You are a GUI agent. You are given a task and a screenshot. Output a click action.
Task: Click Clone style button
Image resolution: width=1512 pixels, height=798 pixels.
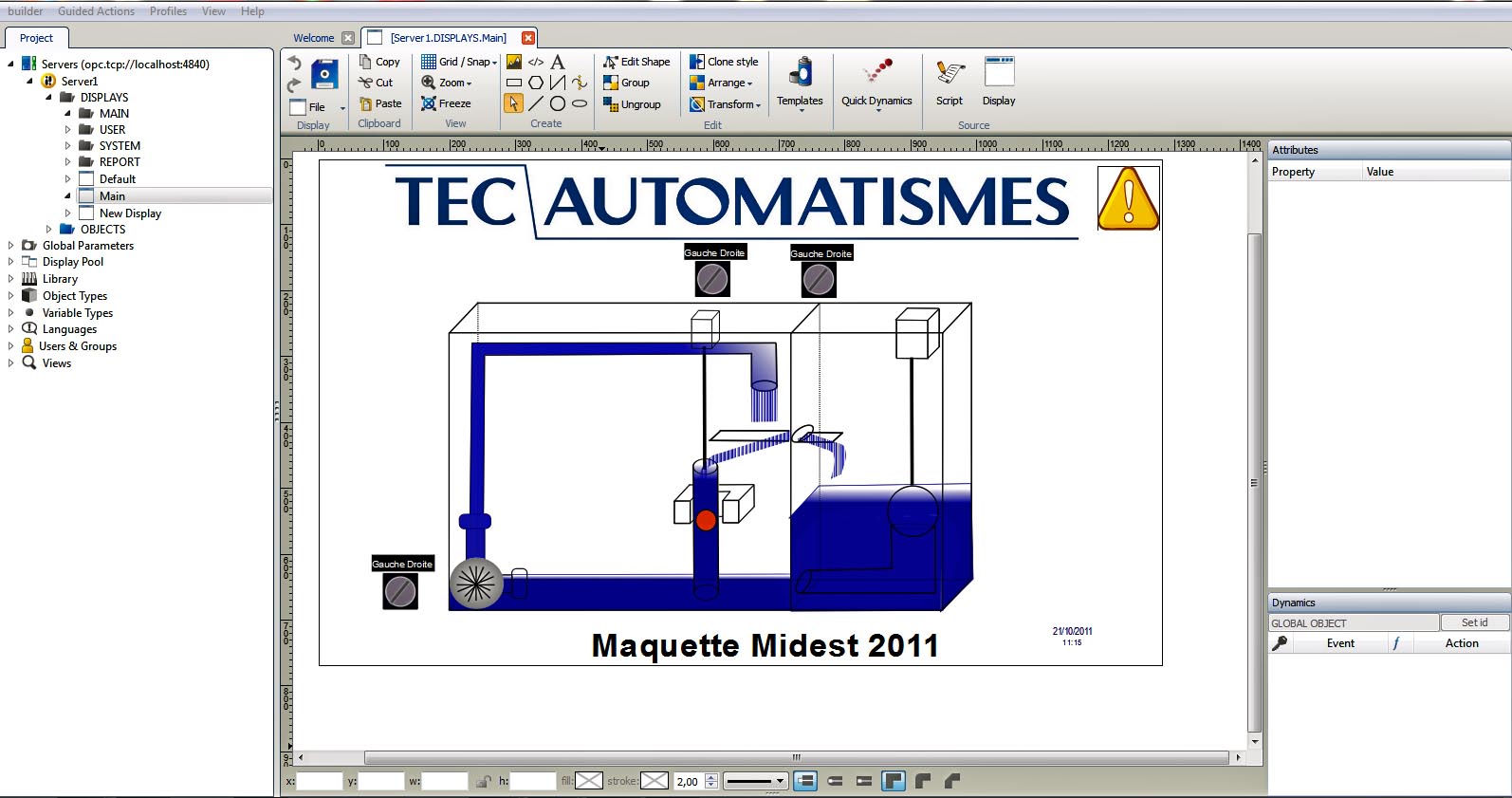point(724,62)
